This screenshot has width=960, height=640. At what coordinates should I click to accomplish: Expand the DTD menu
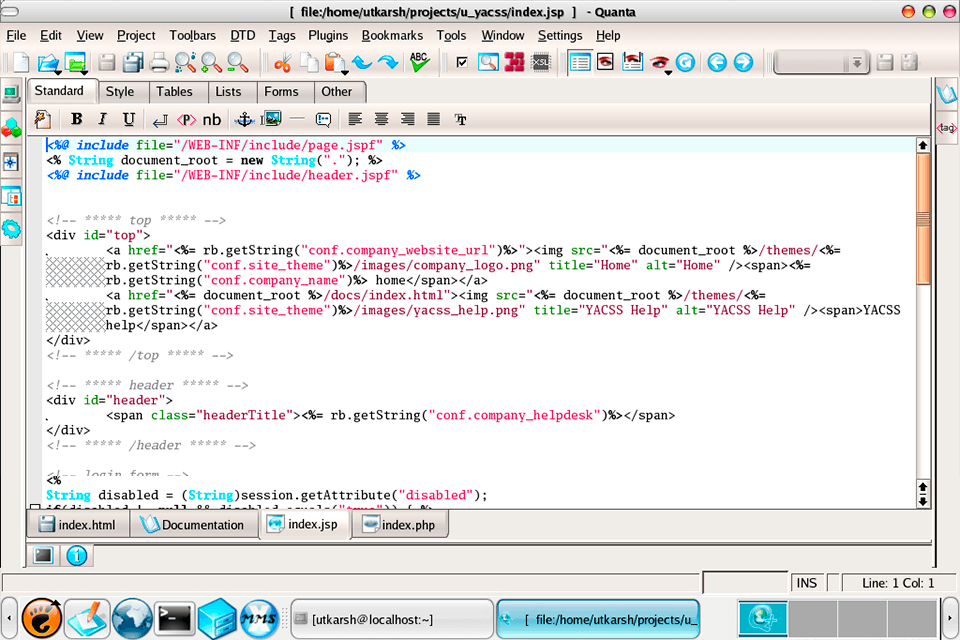[x=242, y=35]
